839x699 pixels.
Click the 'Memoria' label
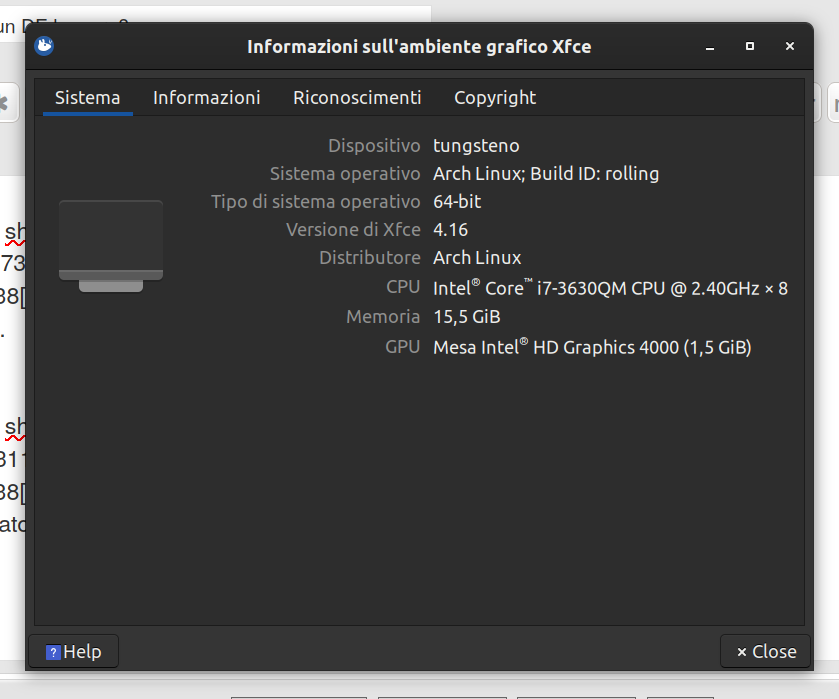(383, 317)
